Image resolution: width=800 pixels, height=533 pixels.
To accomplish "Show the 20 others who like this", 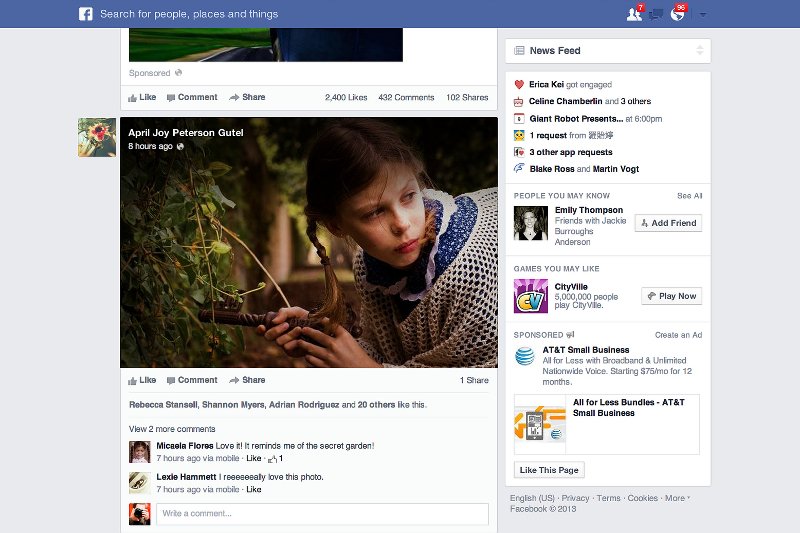I will click(x=376, y=404).
